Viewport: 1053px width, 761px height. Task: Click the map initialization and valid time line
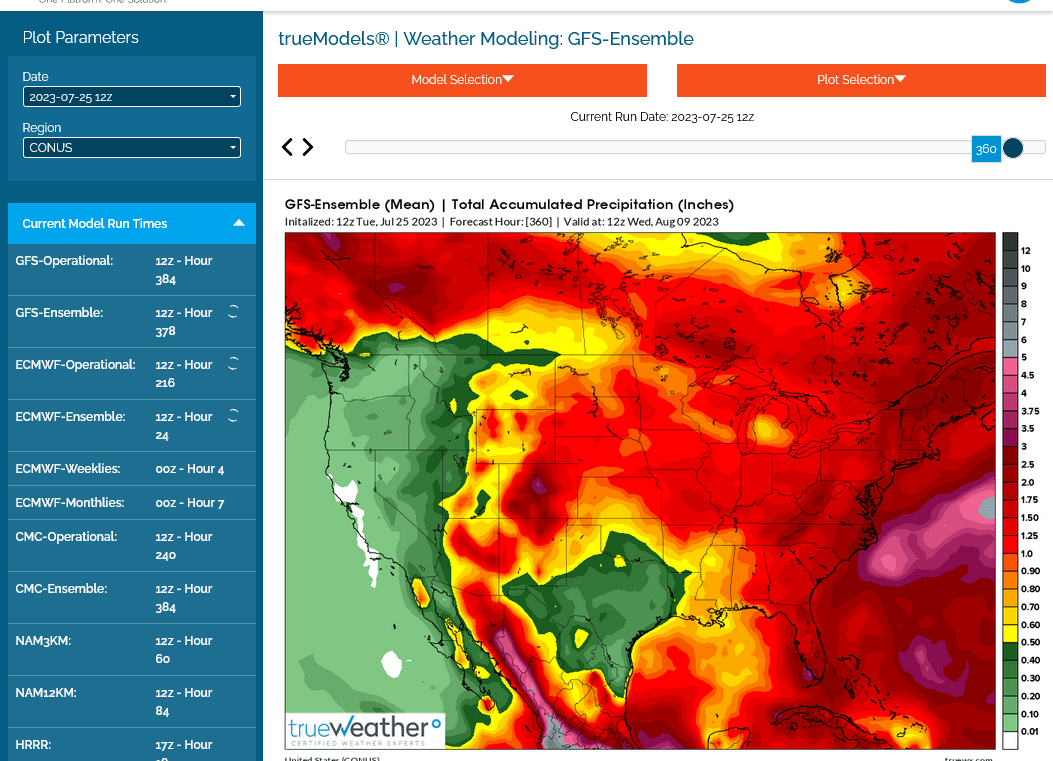click(502, 222)
